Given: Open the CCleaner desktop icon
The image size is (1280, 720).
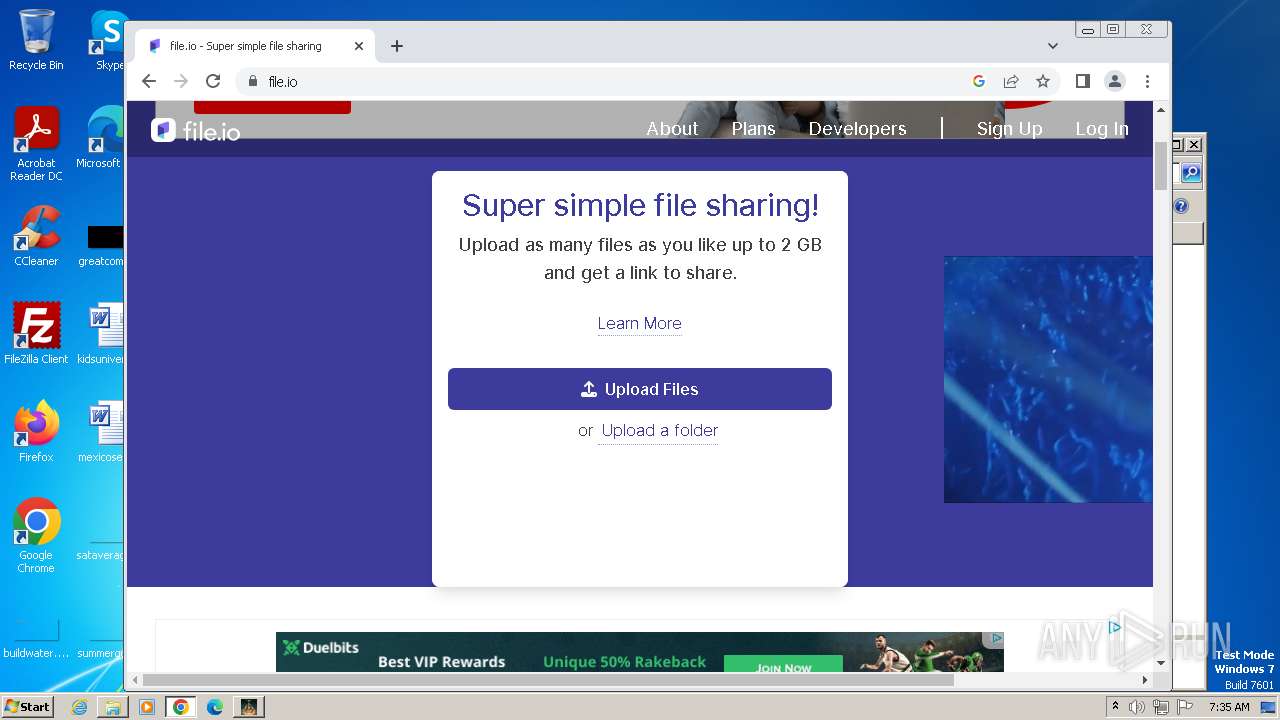Looking at the screenshot, I should click(x=36, y=237).
